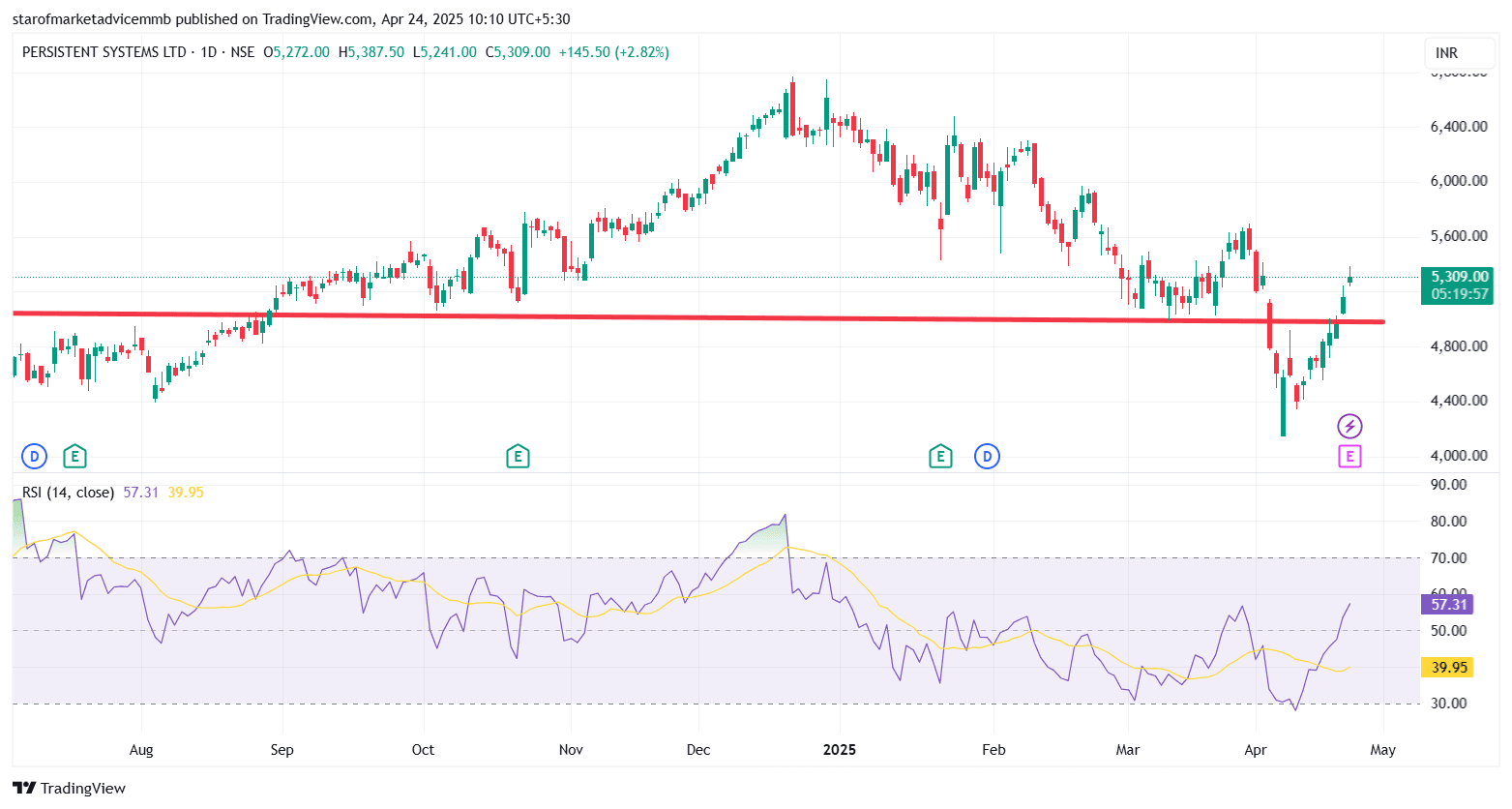
Task: Click the 90.00 RSI scale label
Action: [x=1448, y=485]
